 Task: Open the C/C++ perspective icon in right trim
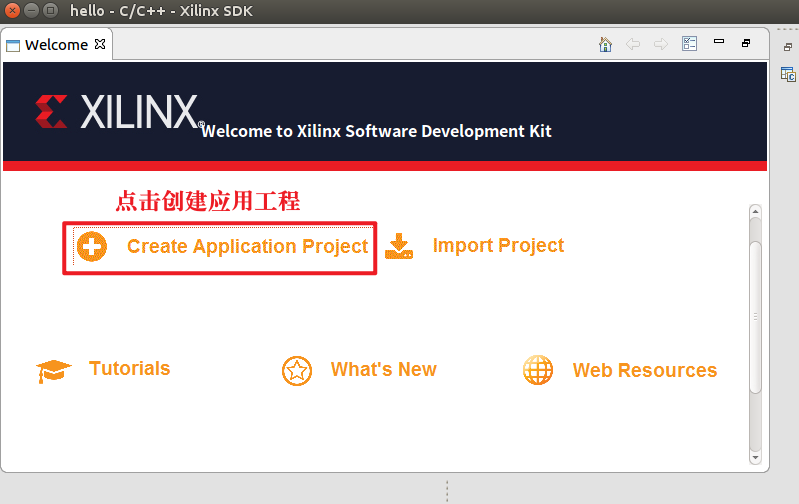point(788,74)
